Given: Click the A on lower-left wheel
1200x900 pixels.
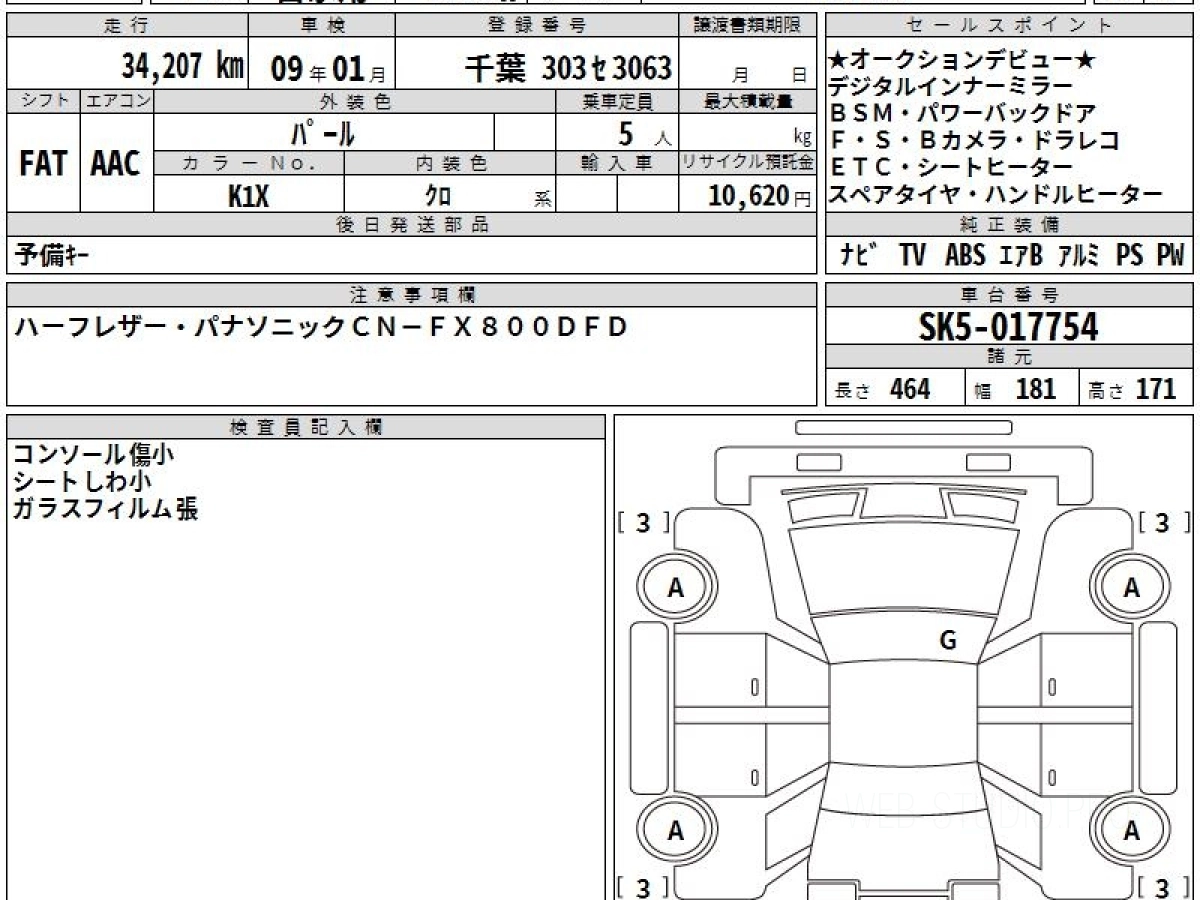Looking at the screenshot, I should 676,831.
